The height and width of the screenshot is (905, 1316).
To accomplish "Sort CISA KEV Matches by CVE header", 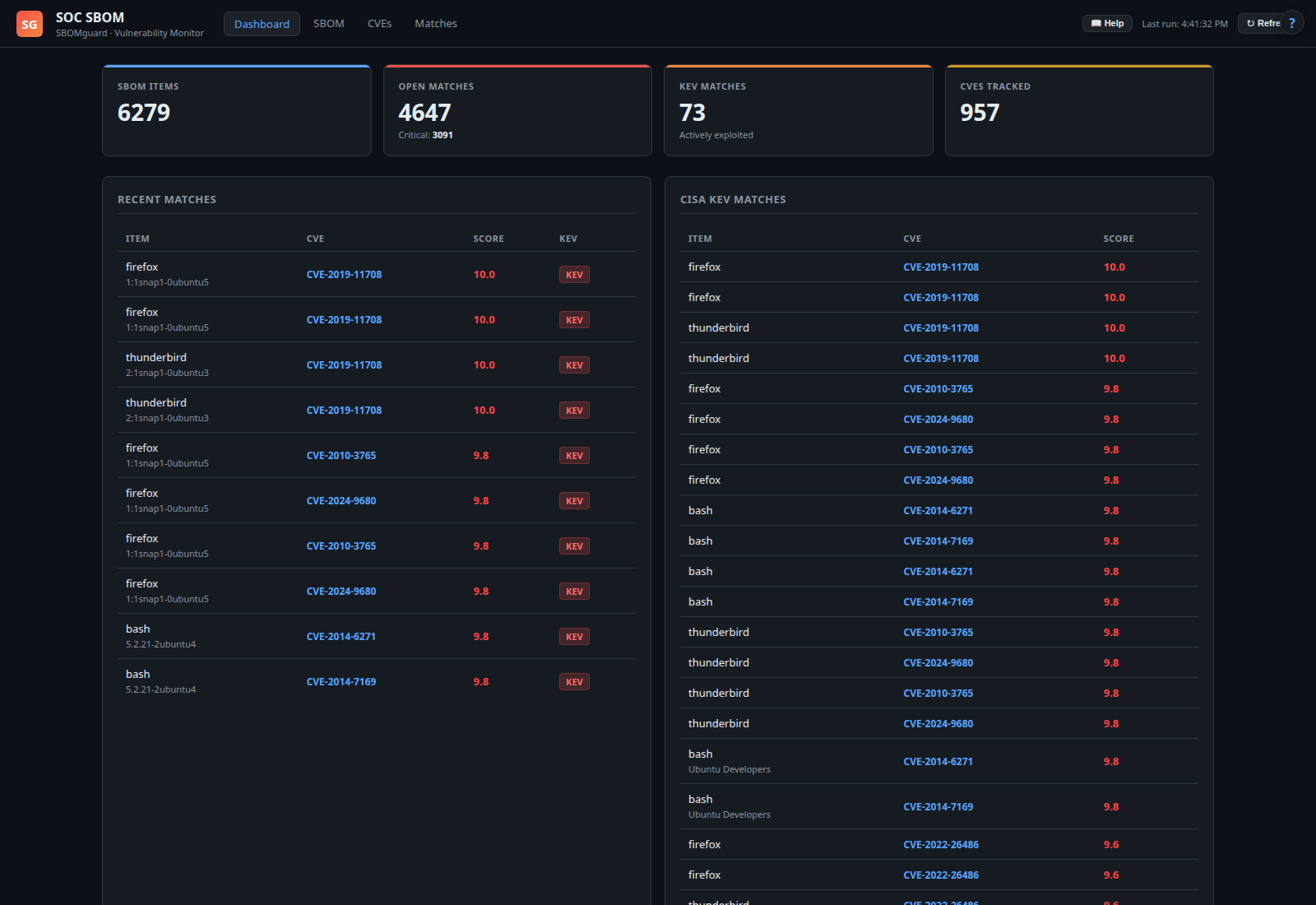I will click(912, 239).
